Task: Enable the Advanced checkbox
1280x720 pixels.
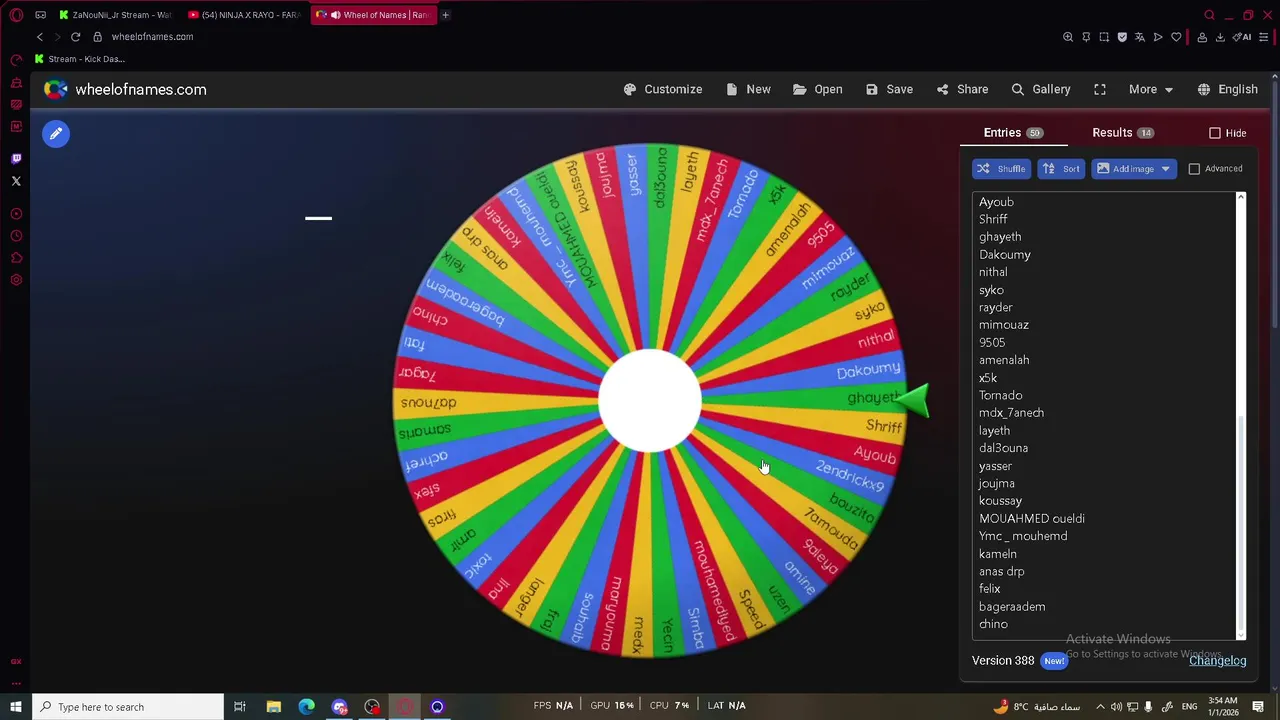Action: [1194, 169]
